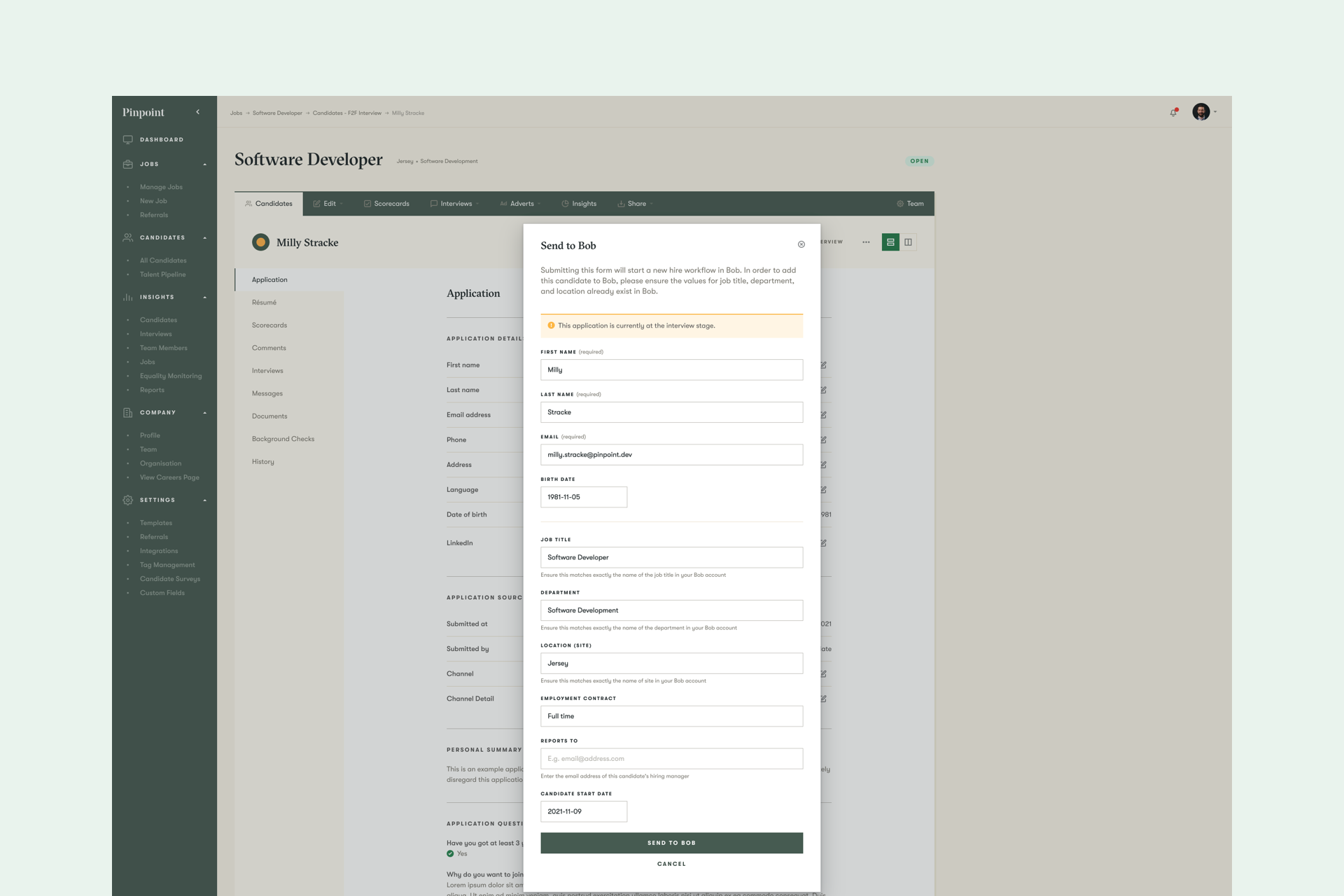Switch to split-column view layout
This screenshot has width=1344, height=896.
point(908,242)
